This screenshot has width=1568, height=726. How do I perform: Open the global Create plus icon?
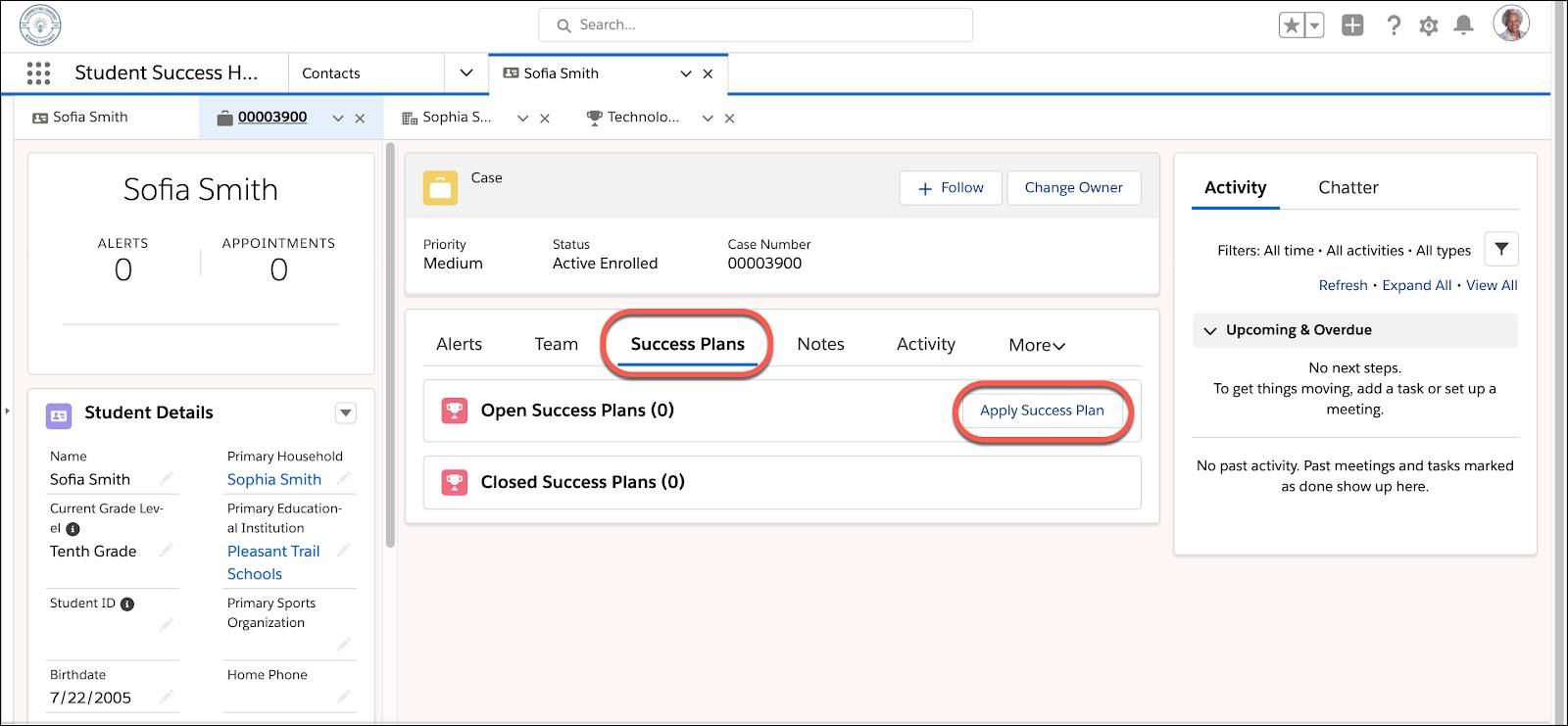(1352, 25)
